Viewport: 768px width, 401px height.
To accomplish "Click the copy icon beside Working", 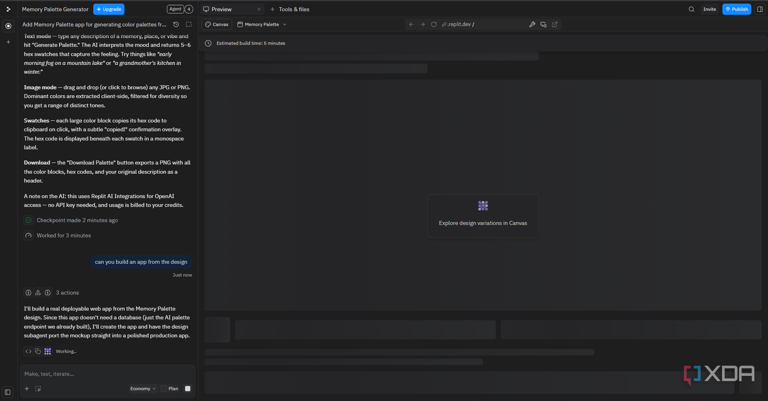I will pos(38,351).
